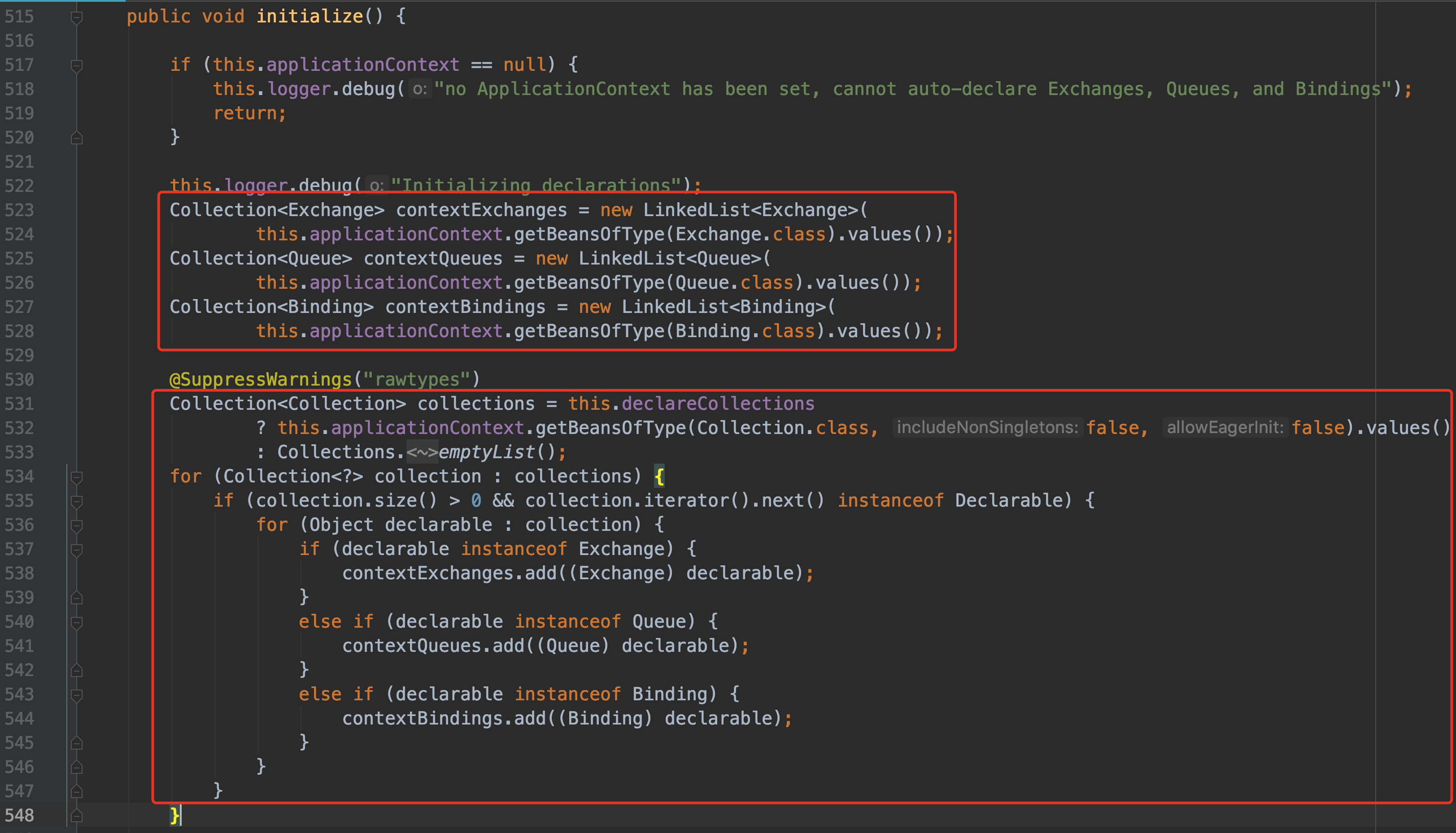The width and height of the screenshot is (1456, 833).
Task: Click the fold marker beside else-if Queue at line 540
Action: coord(76,622)
